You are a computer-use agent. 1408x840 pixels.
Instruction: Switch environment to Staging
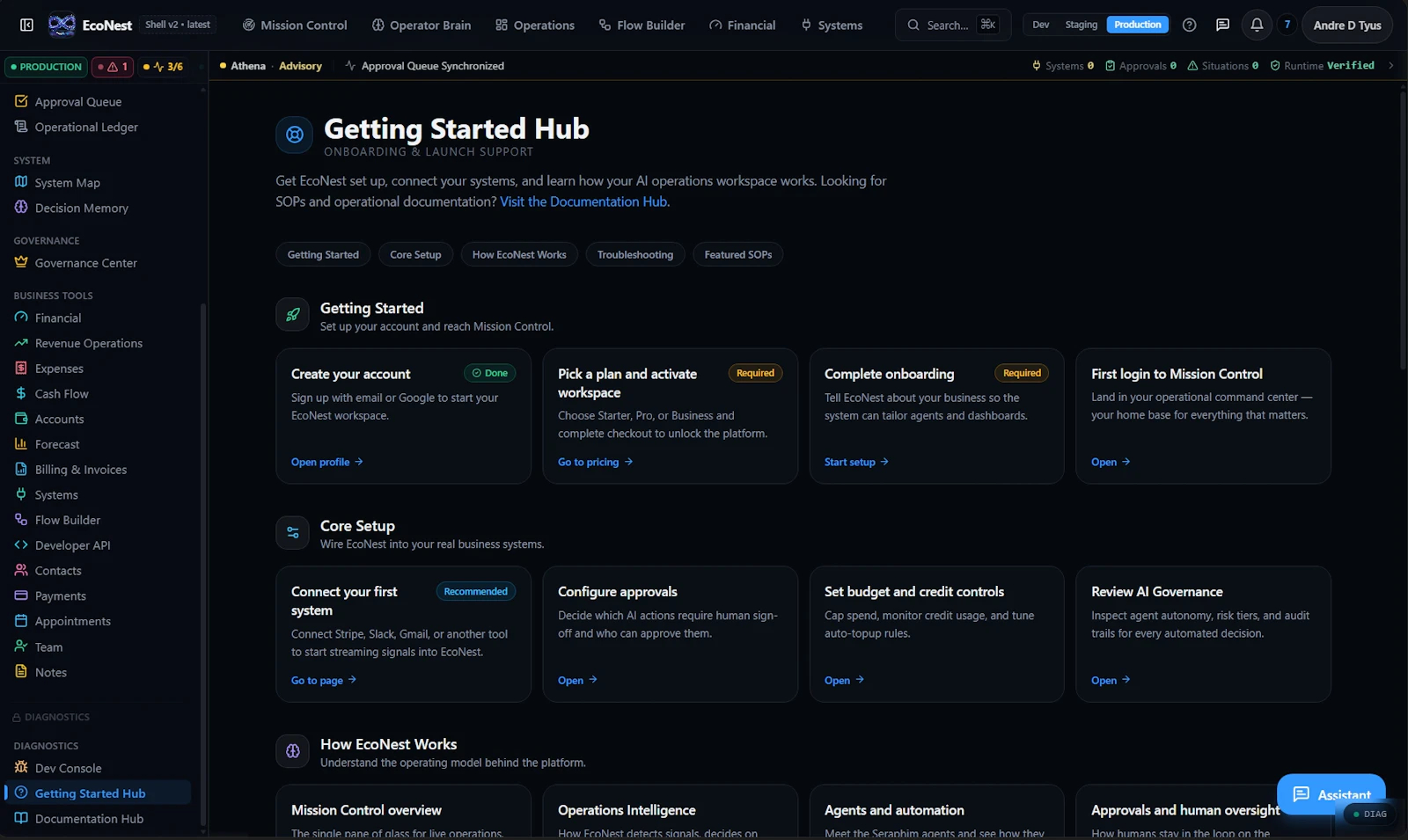(1081, 25)
